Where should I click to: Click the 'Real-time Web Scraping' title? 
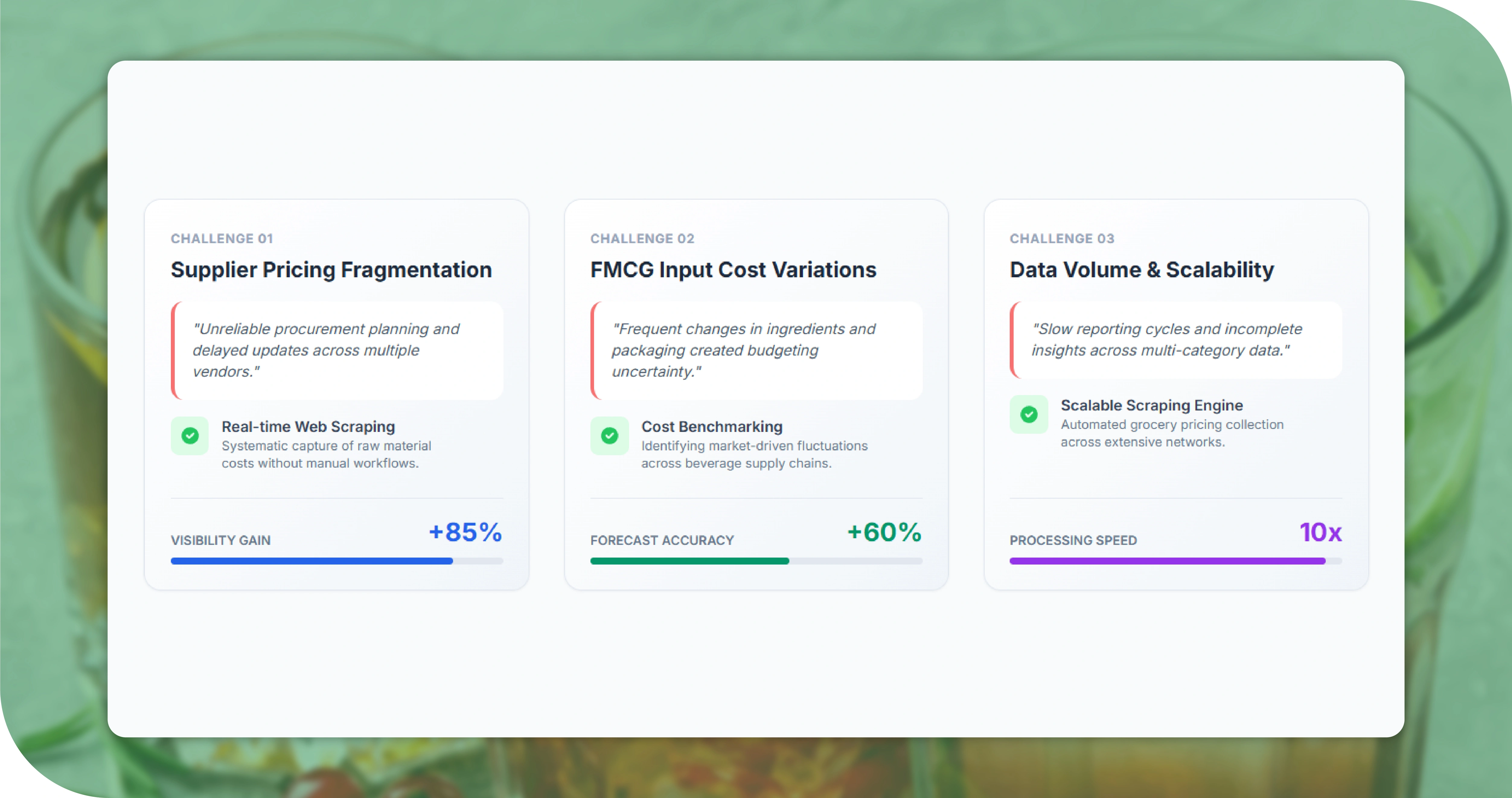click(x=308, y=427)
